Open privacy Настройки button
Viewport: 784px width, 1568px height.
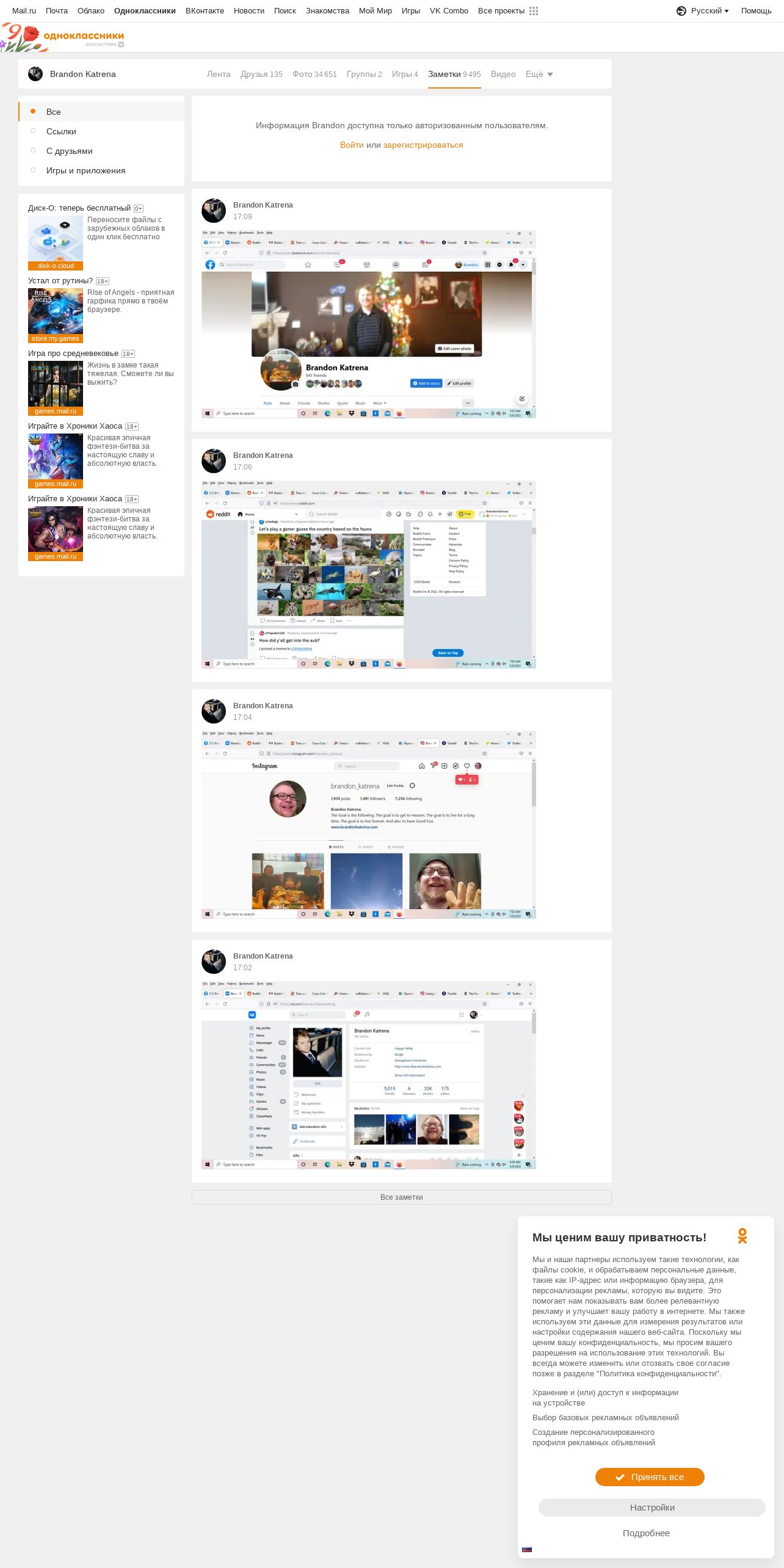652,1508
